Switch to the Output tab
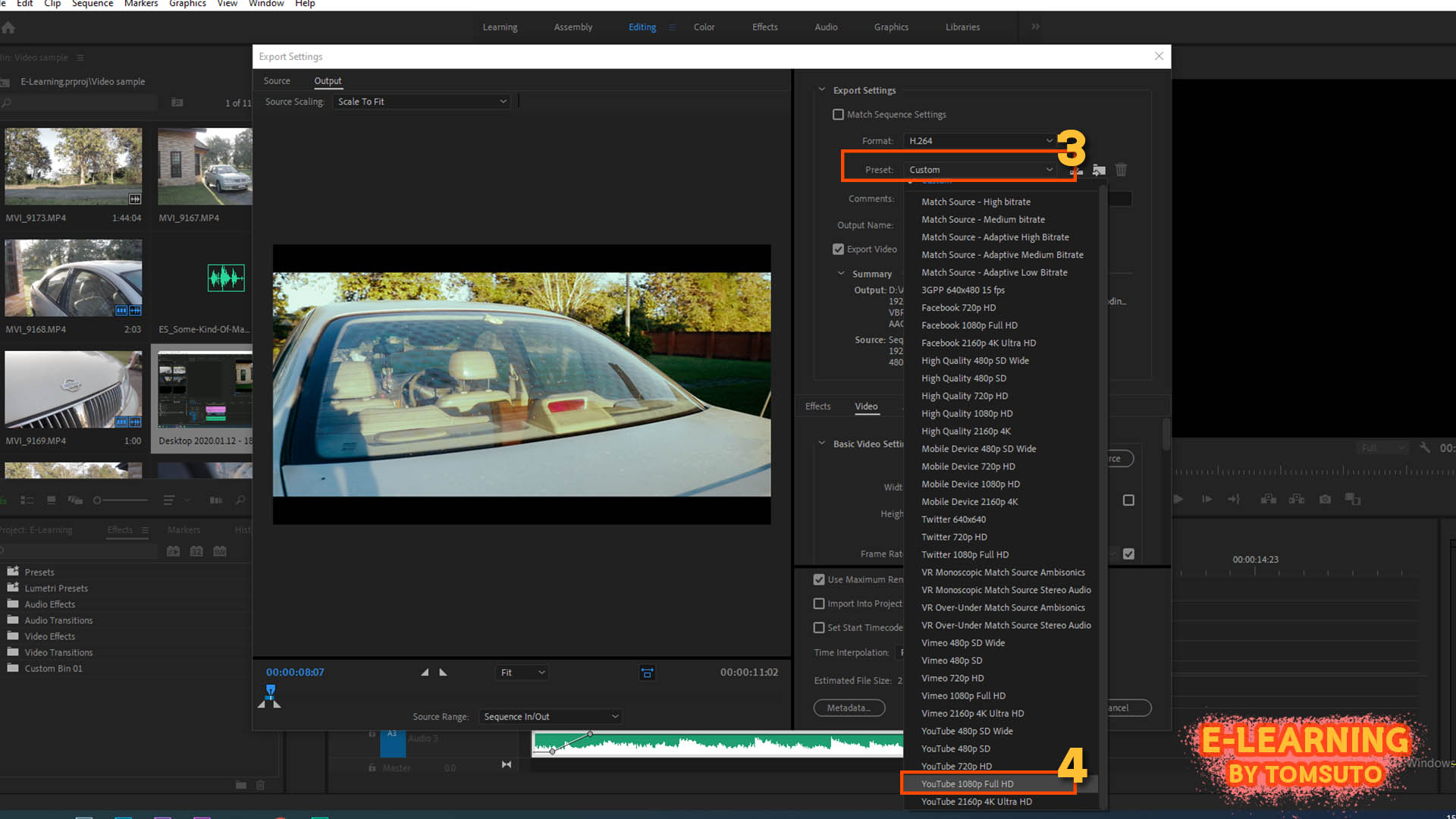The height and width of the screenshot is (819, 1456). [x=328, y=80]
